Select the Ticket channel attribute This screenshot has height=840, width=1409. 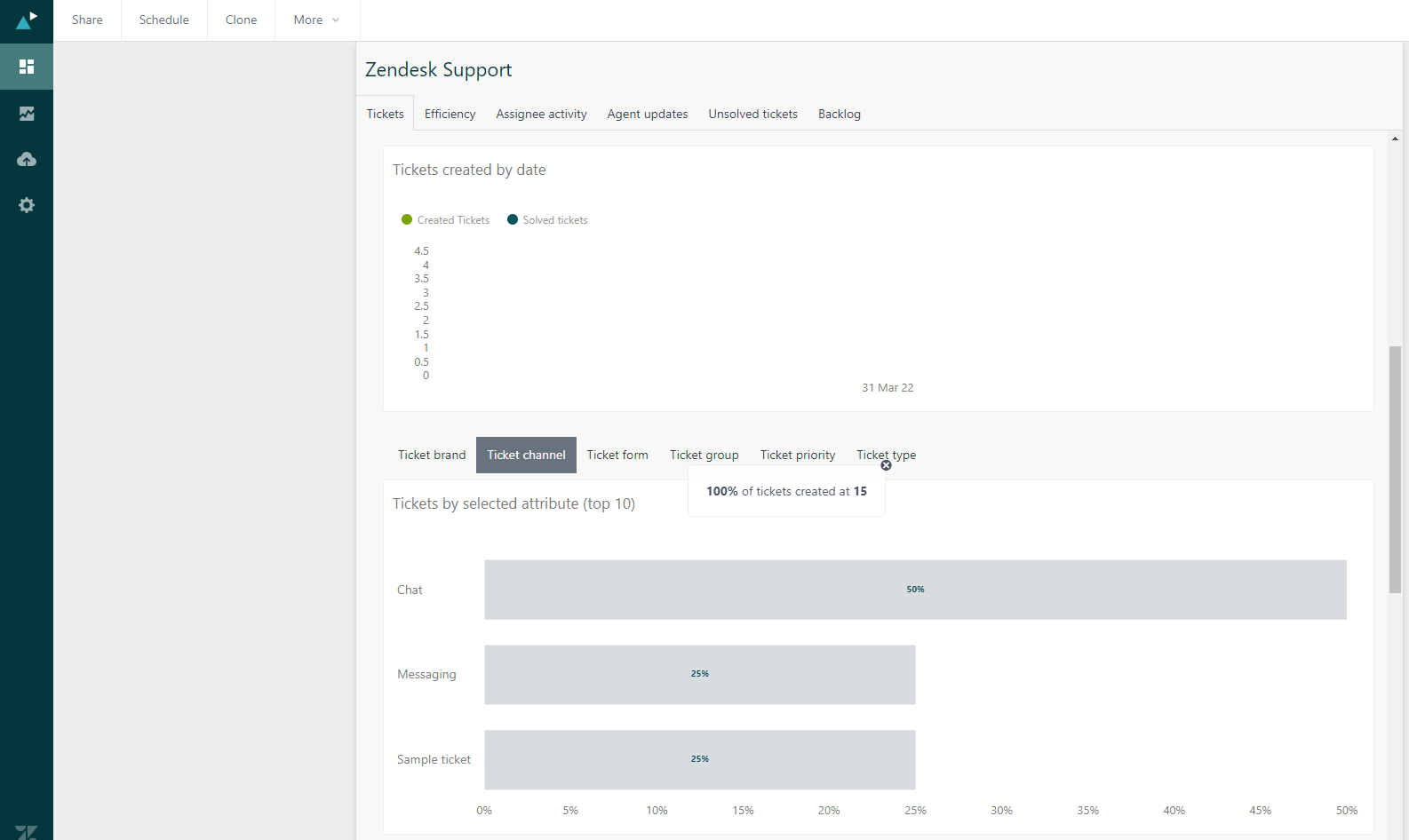[x=526, y=455]
